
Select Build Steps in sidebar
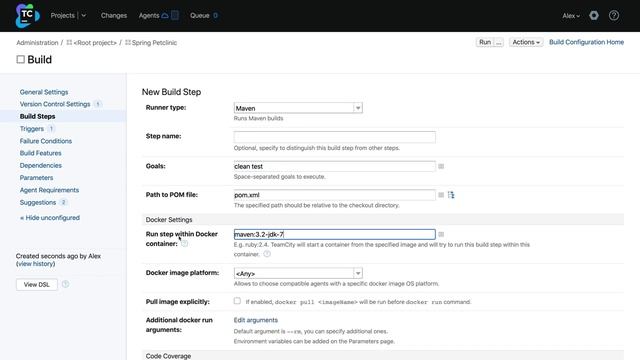point(37,116)
